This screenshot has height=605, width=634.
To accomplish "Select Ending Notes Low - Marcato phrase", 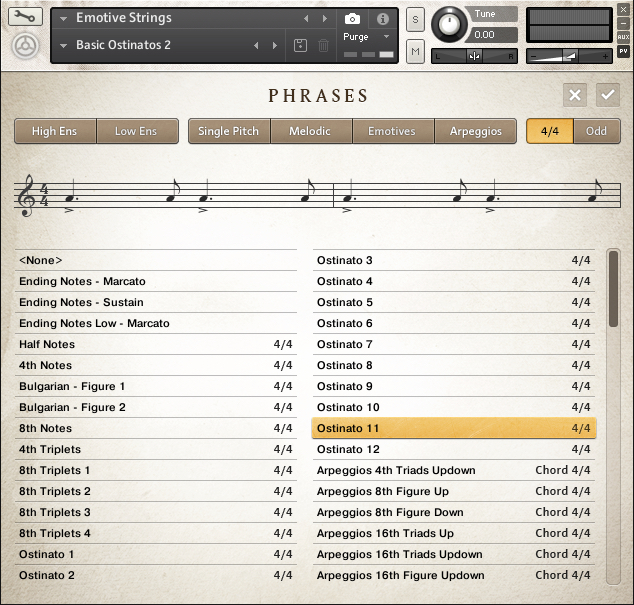I will click(156, 323).
